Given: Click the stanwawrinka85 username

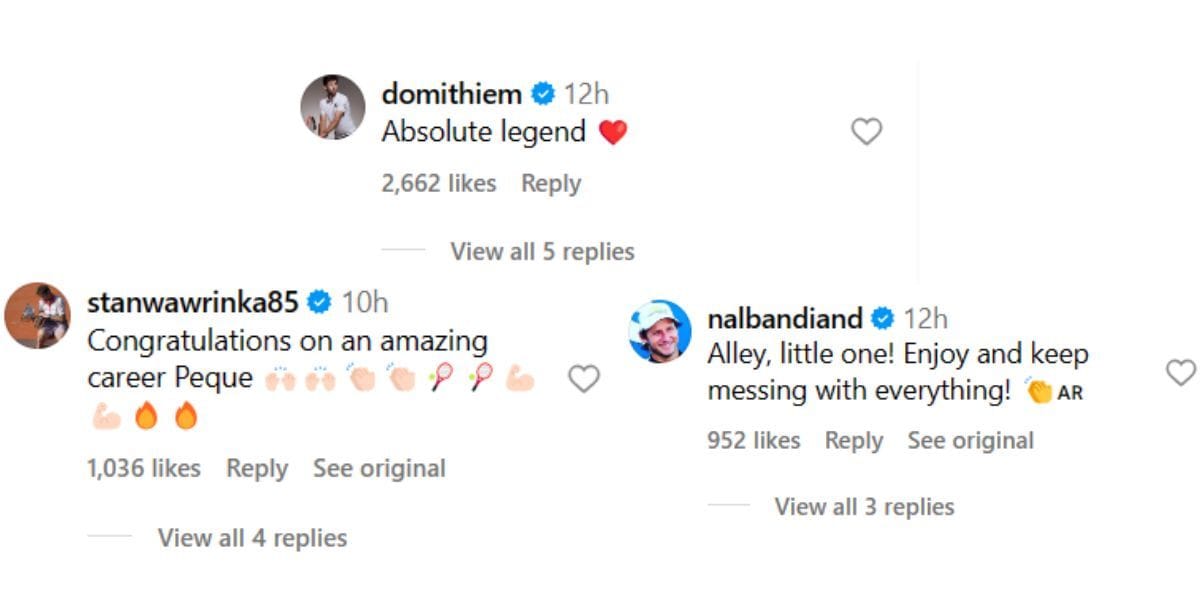Looking at the screenshot, I should click(195, 302).
